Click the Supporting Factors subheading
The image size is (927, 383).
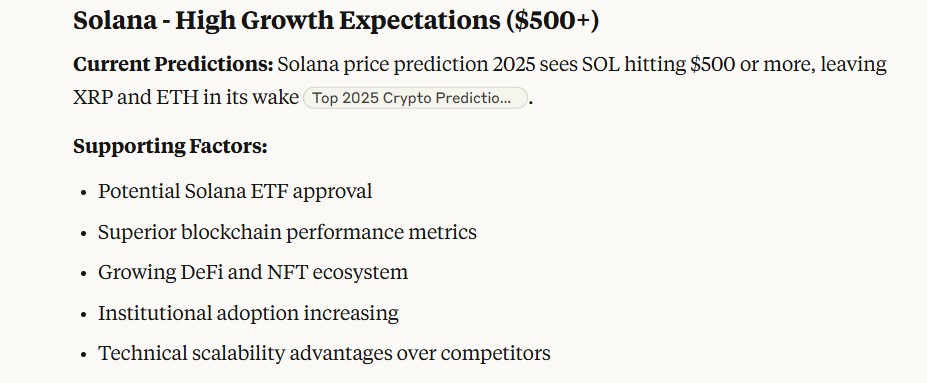pyautogui.click(x=170, y=146)
